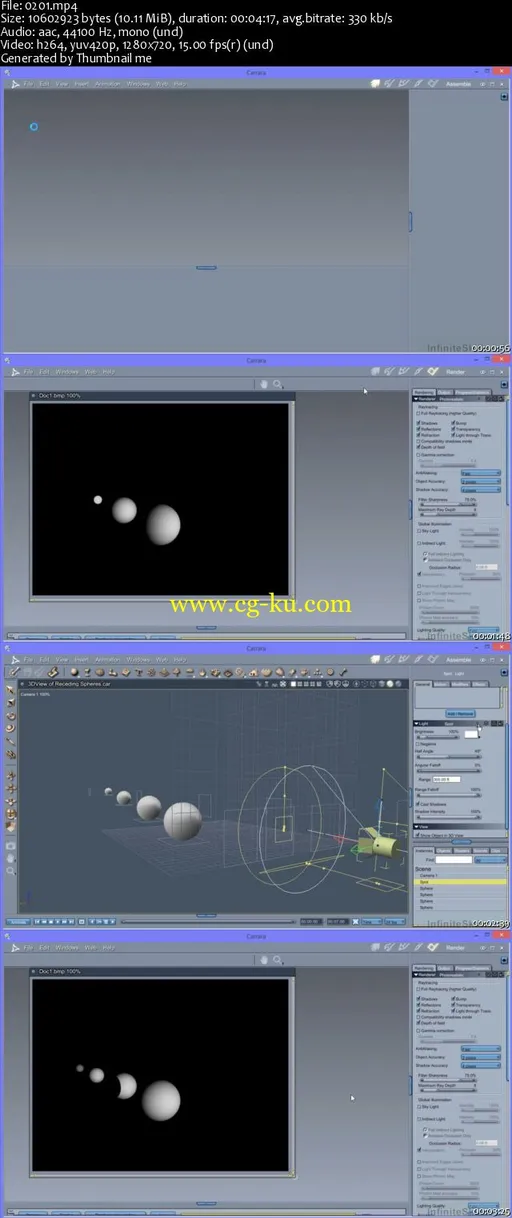Click Filter Sharpness slider in 00:01:48 frame

[x=448, y=505]
